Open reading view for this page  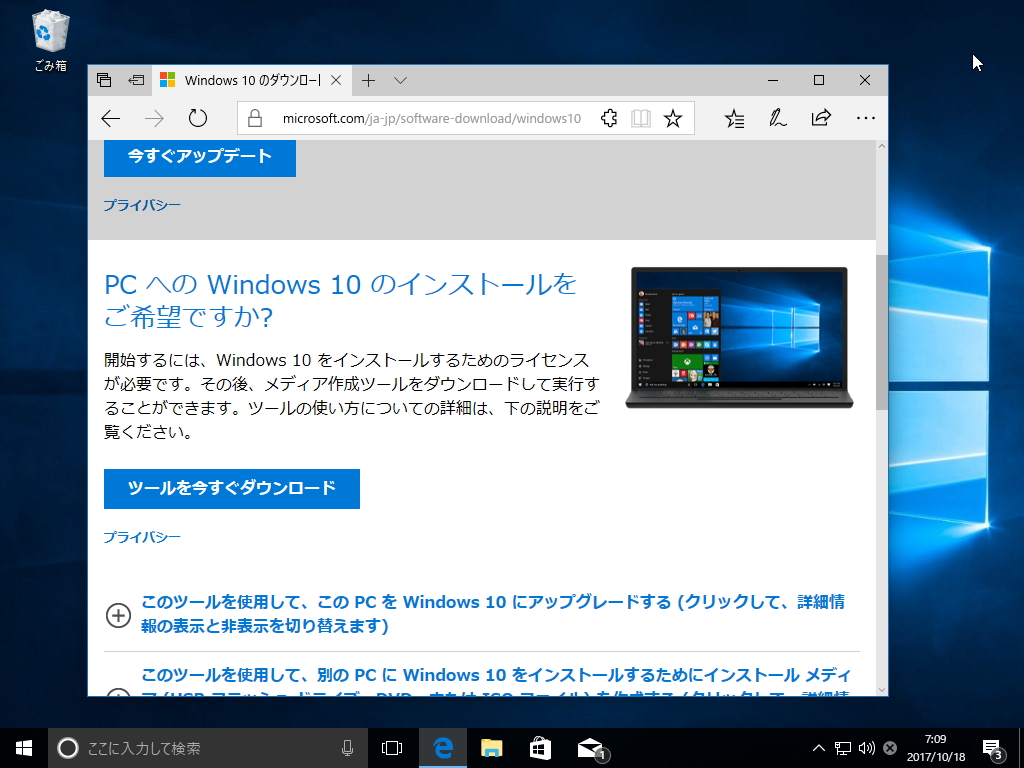click(640, 117)
